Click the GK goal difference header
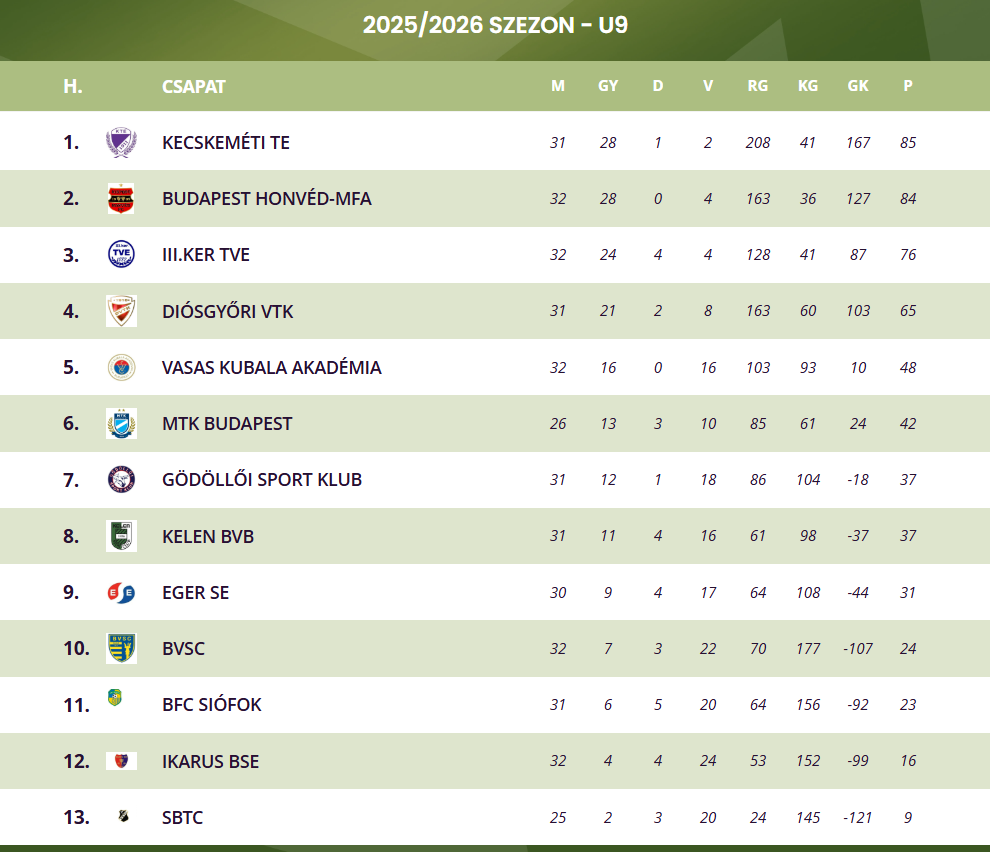This screenshot has height=852, width=990. click(x=858, y=86)
